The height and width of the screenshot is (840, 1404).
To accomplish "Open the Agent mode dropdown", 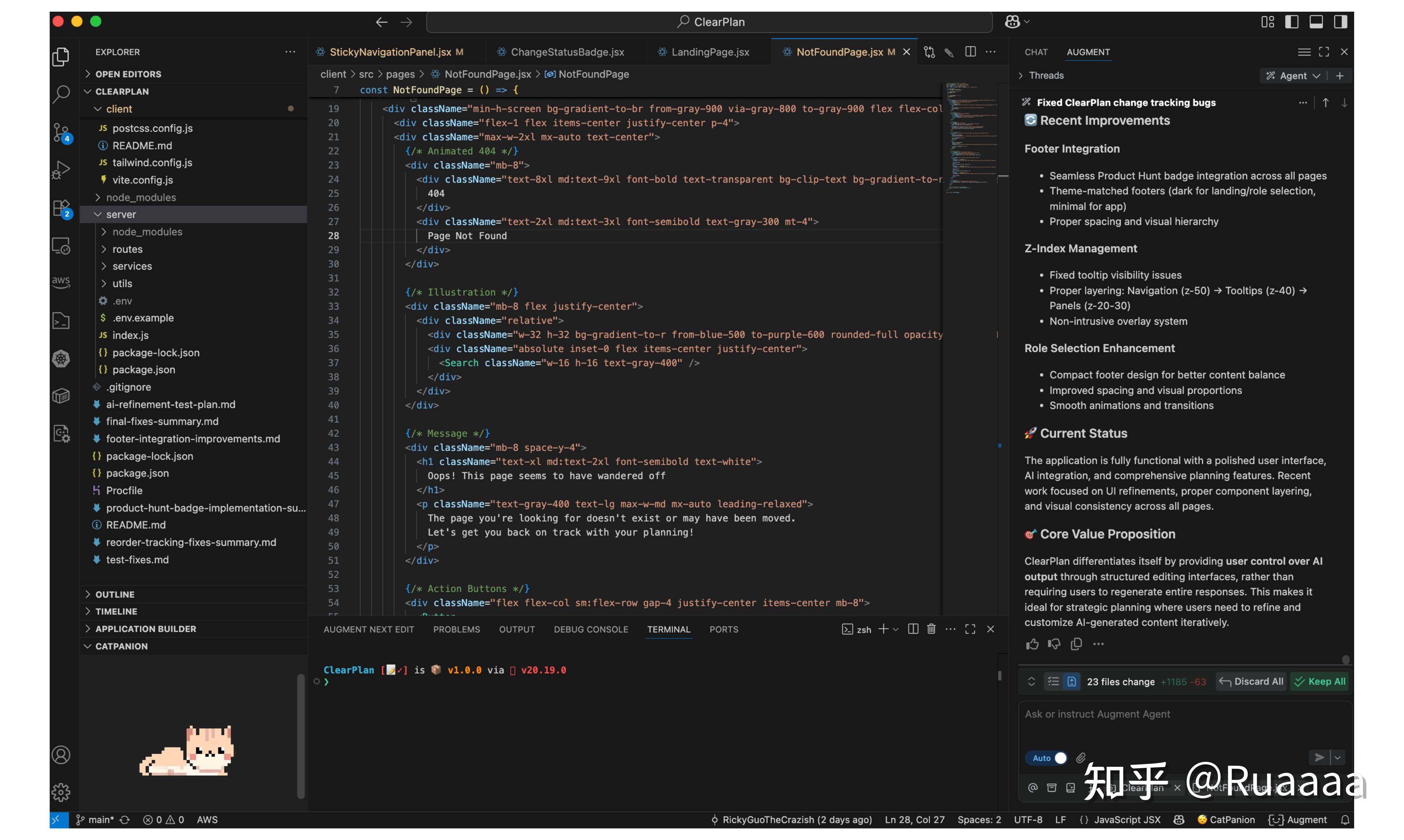I will tap(1294, 76).
